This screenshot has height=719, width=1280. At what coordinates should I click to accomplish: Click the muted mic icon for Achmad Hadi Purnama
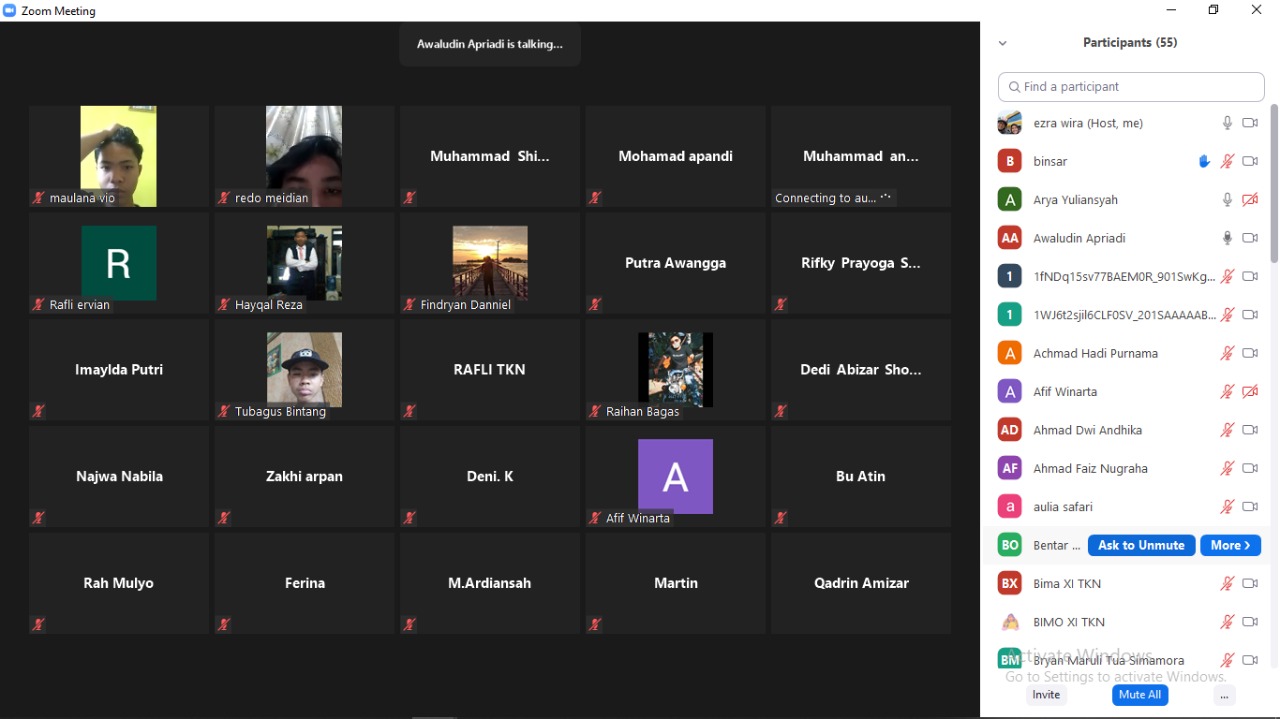1227,353
